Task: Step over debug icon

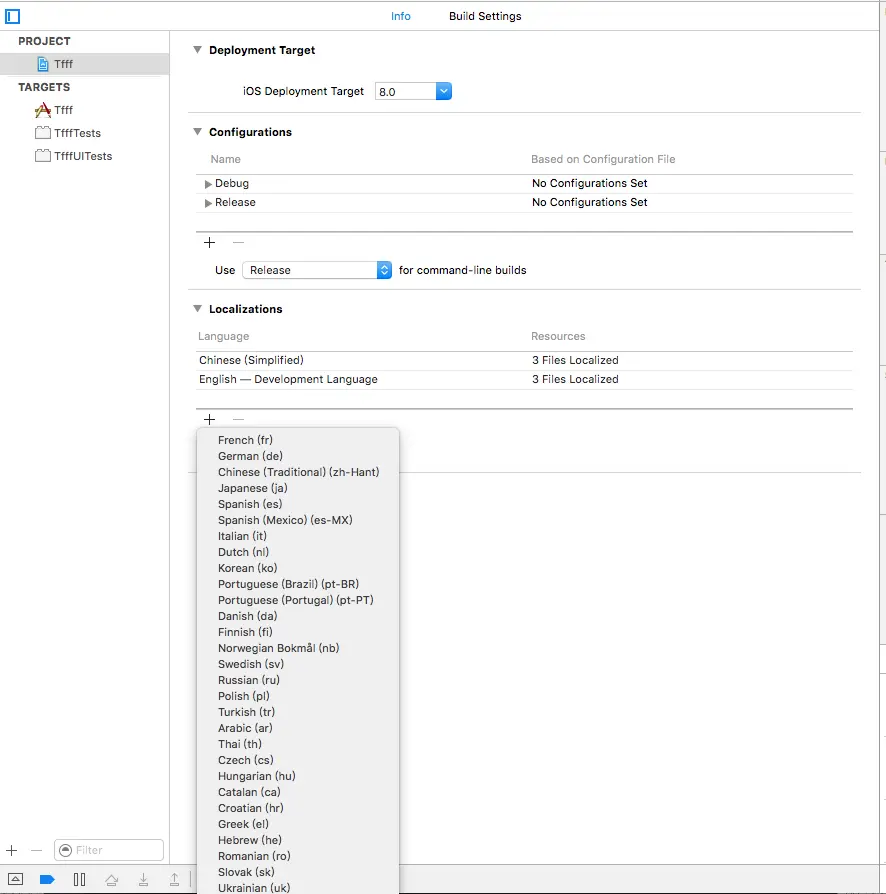Action: 112,880
